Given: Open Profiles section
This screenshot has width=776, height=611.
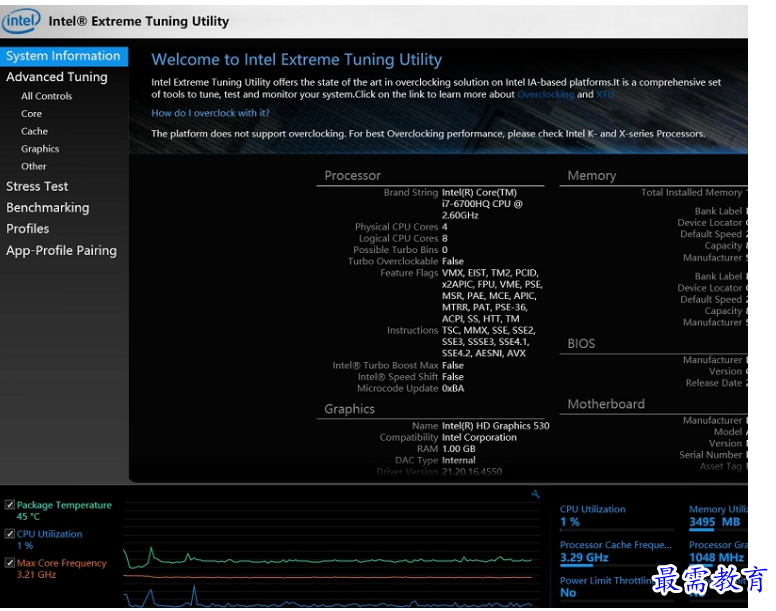Looking at the screenshot, I should 28,229.
